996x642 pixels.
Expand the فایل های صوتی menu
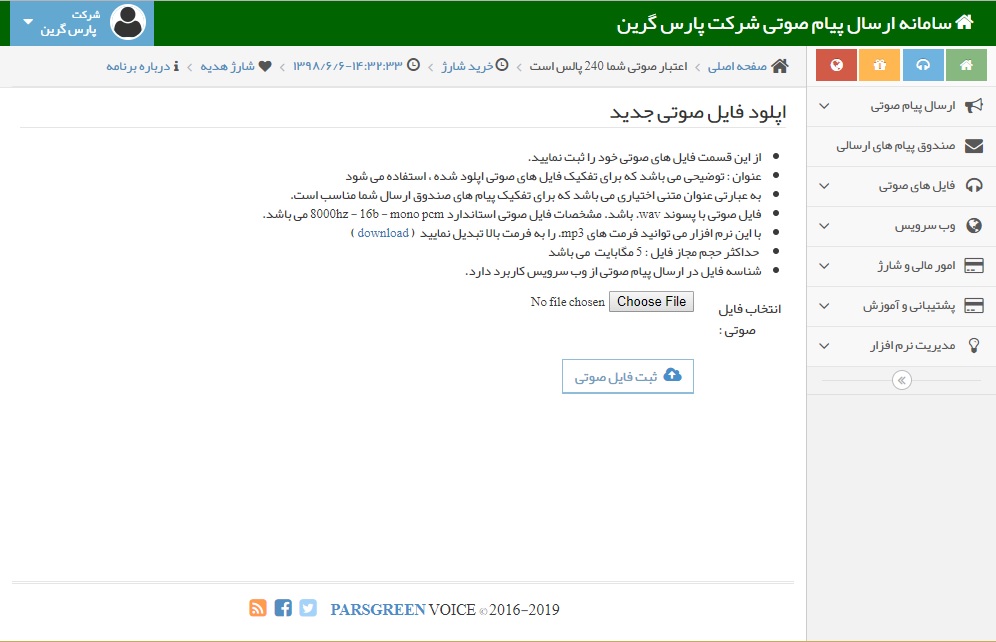901,186
